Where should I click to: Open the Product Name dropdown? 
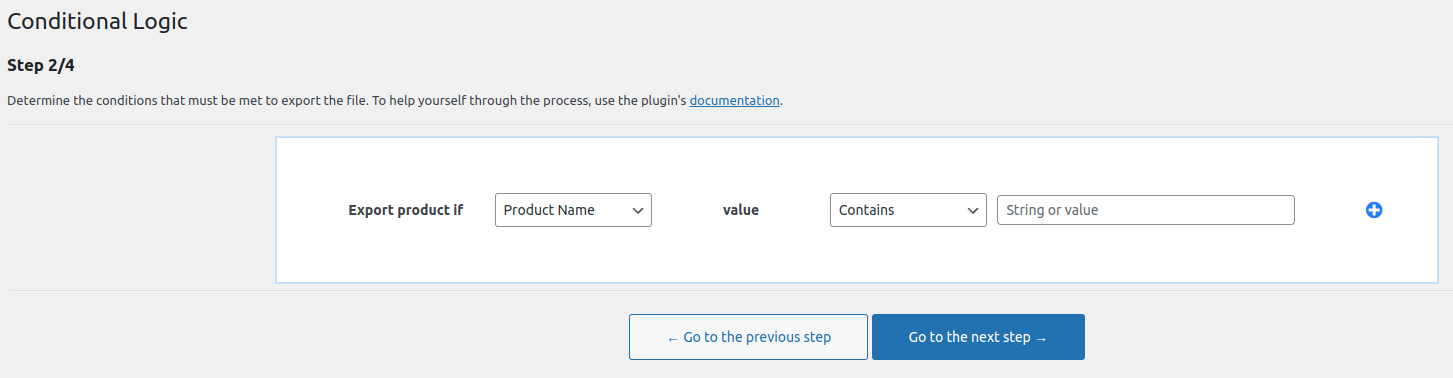coord(573,210)
